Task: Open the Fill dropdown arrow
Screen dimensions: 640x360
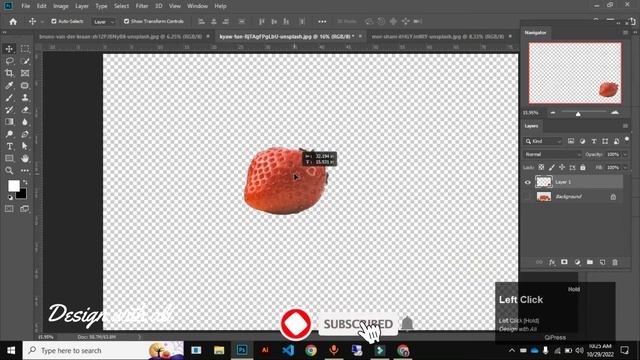Action: pos(626,167)
